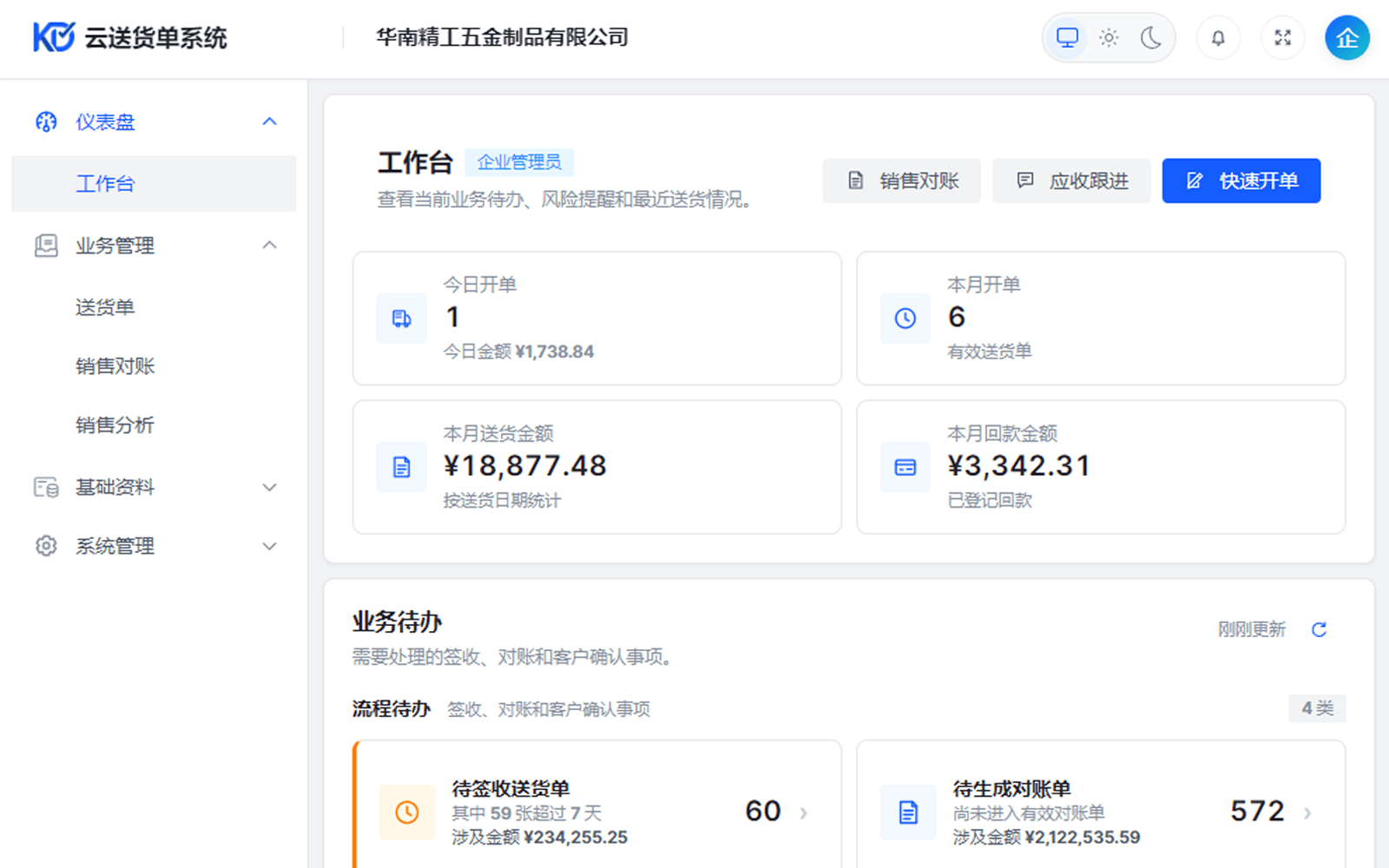Click the 应收跟进 button

click(1071, 181)
